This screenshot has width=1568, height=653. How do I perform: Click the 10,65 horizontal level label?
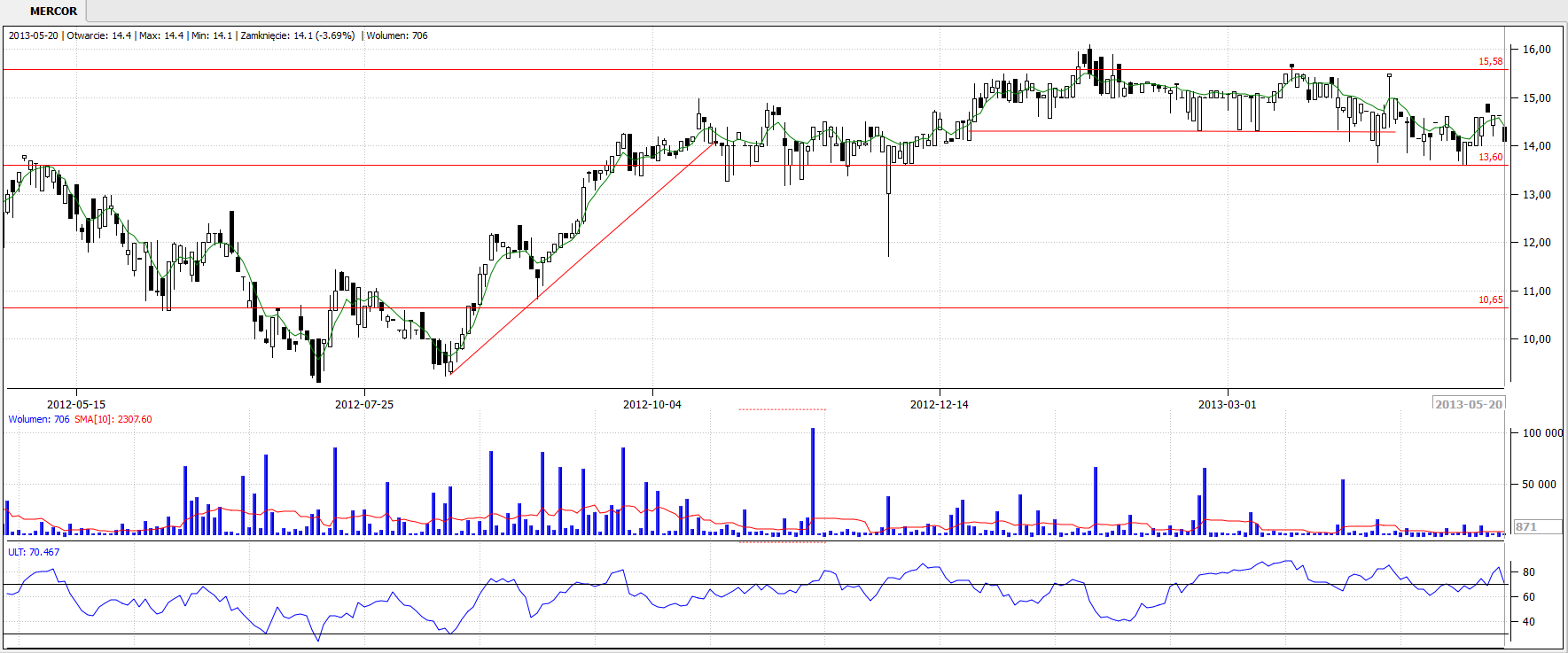[x=1490, y=299]
